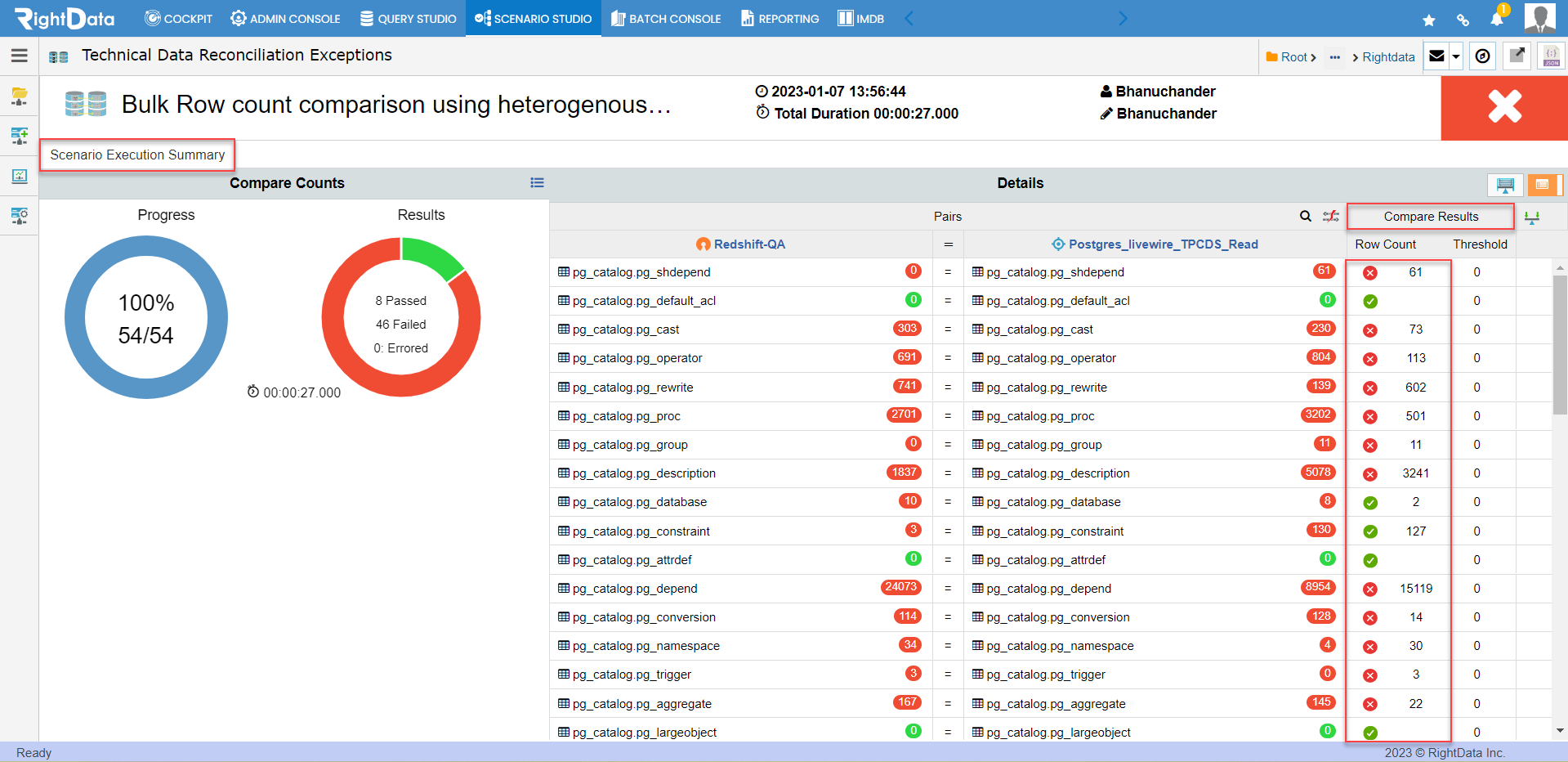Viewport: 1568px width, 762px height.
Task: Click the list icon beside Compare Counts
Action: (537, 183)
